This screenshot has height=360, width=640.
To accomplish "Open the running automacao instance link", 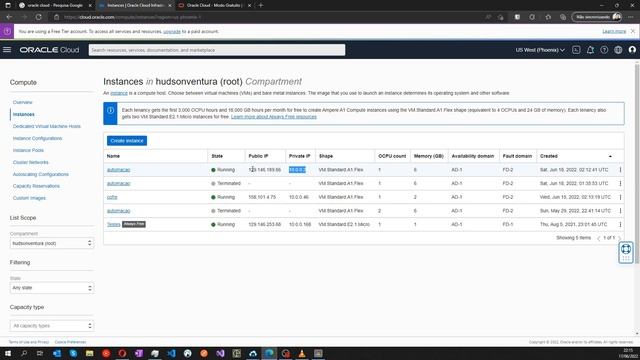I will click(118, 170).
